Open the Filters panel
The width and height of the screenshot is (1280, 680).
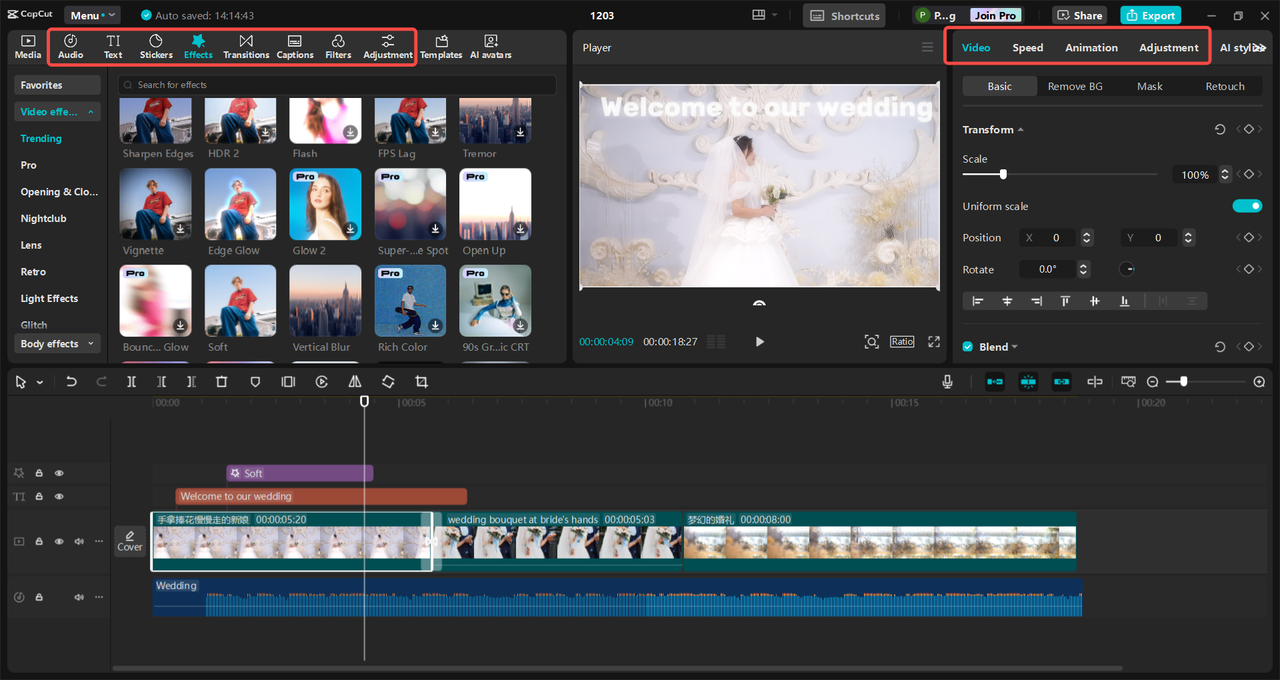point(338,46)
